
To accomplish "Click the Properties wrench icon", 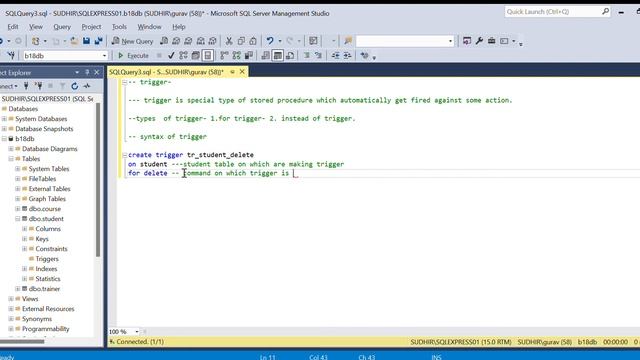I will [x=479, y=41].
